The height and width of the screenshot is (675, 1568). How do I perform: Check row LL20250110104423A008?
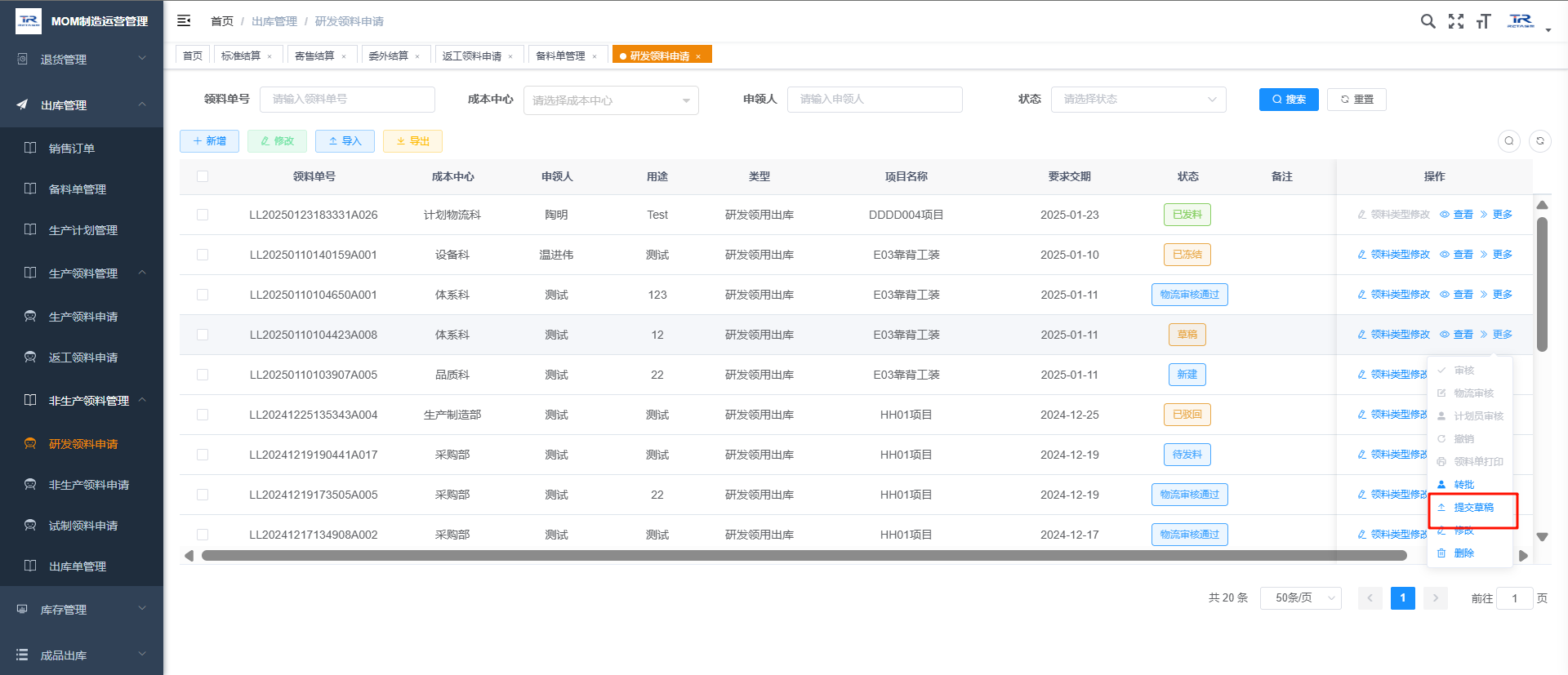coord(203,335)
